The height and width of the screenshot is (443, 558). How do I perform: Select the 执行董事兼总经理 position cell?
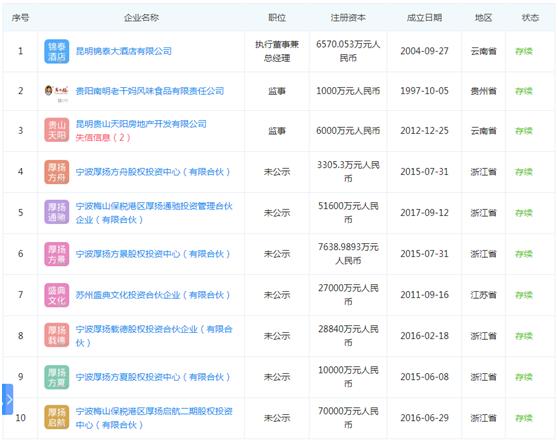(x=277, y=51)
